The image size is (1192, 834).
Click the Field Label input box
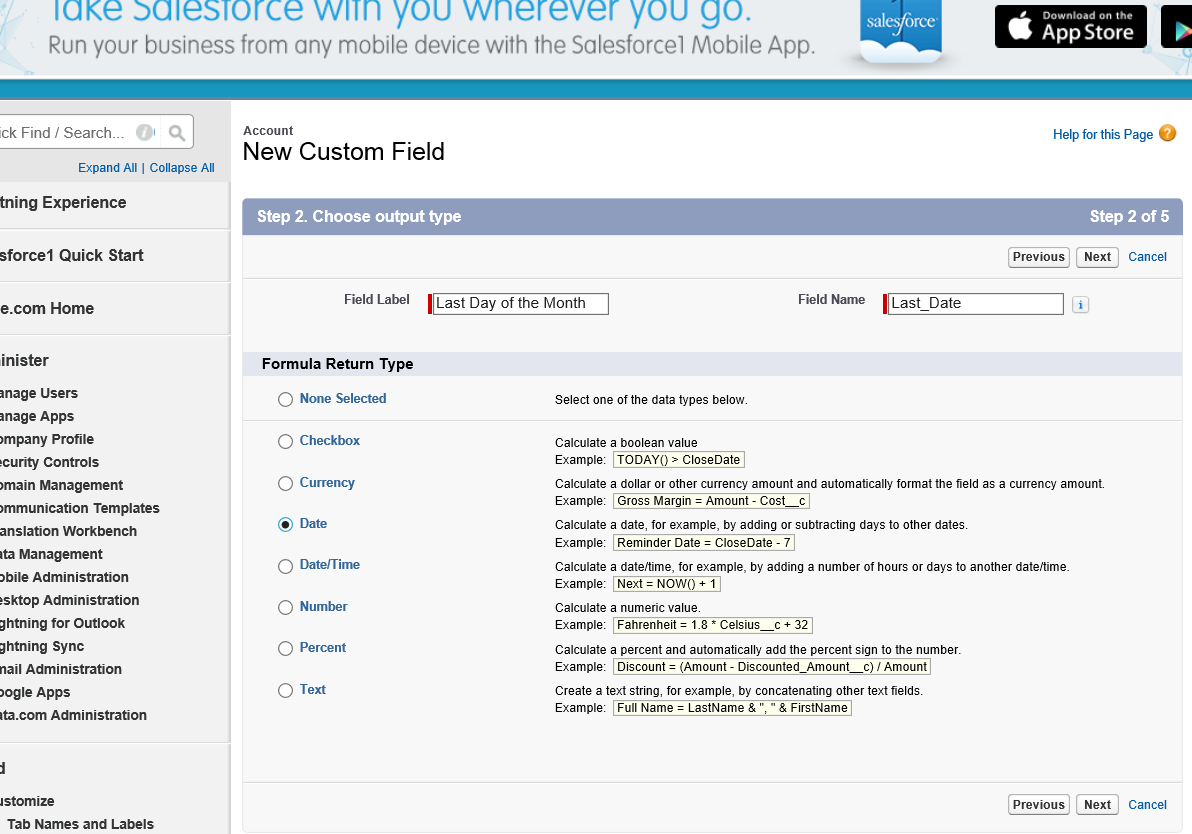tap(521, 303)
